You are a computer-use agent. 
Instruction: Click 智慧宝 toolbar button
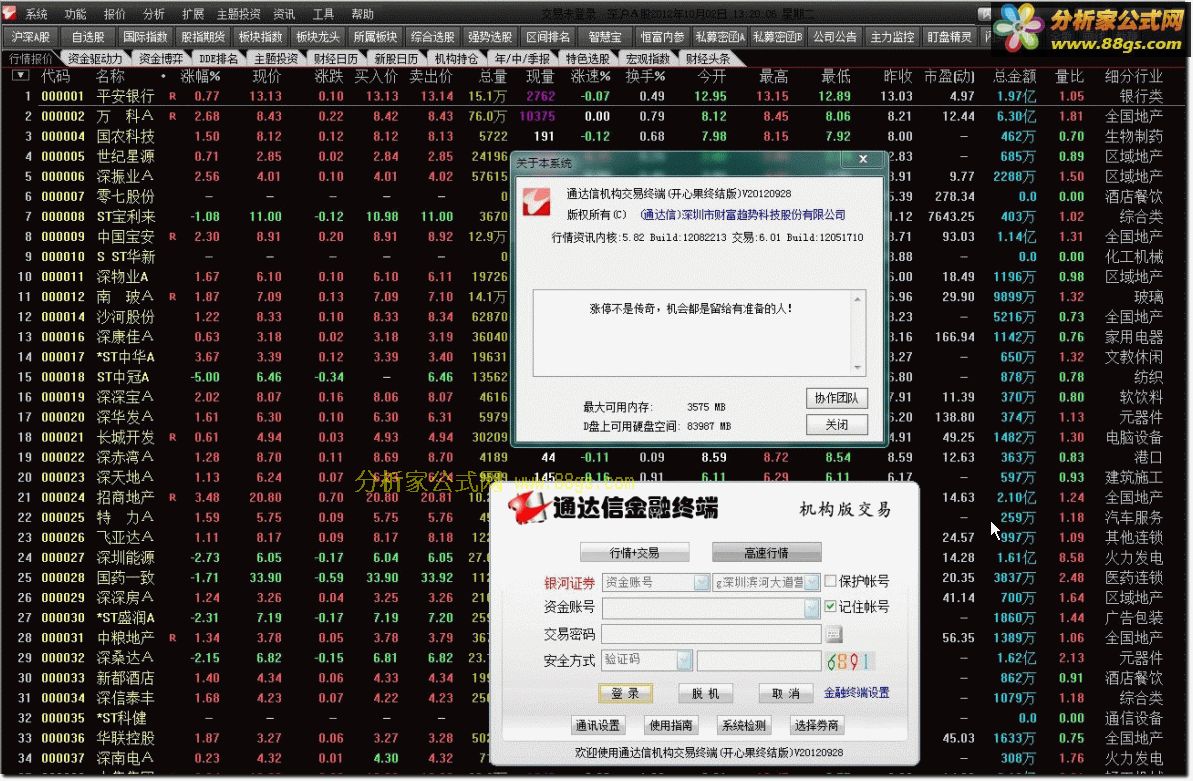605,37
